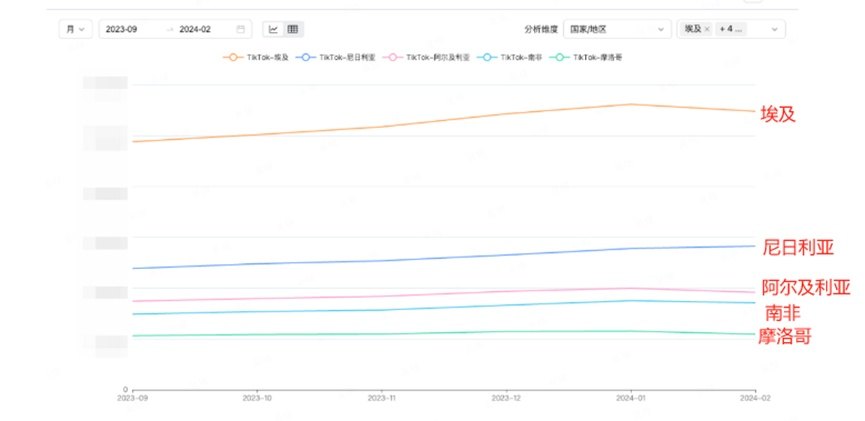Switch to the line chart view icon

pyautogui.click(x=273, y=29)
